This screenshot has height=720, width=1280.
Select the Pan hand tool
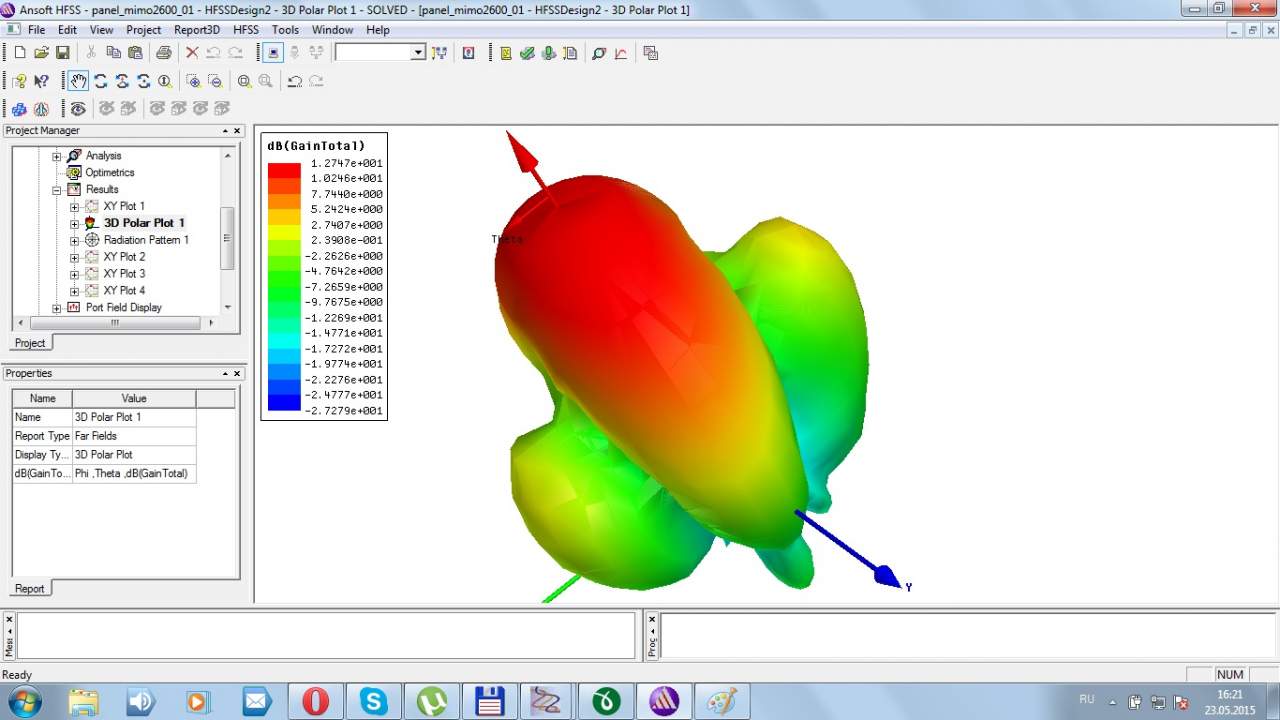click(x=78, y=81)
